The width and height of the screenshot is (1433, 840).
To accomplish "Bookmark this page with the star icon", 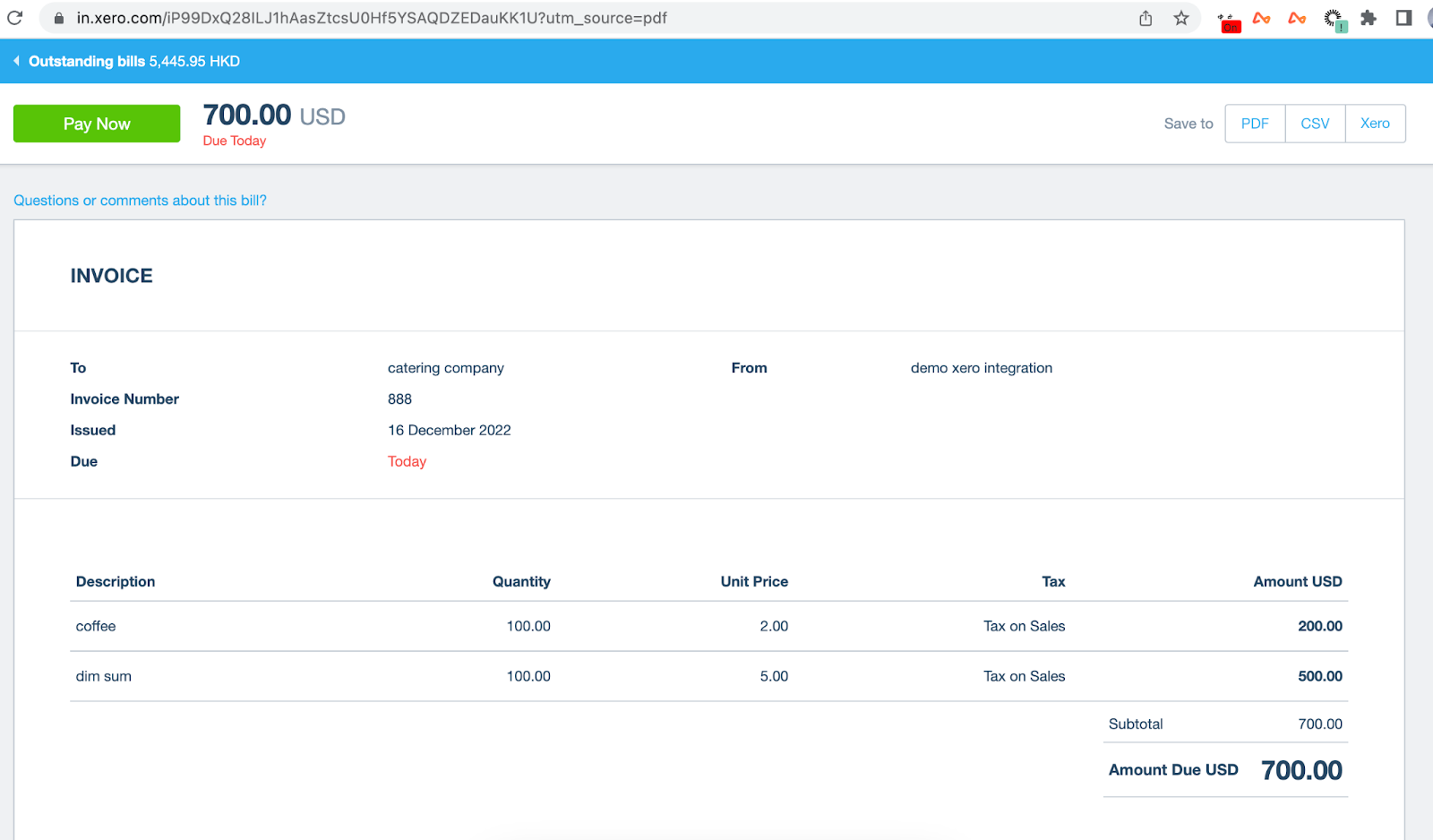I will point(1181,18).
